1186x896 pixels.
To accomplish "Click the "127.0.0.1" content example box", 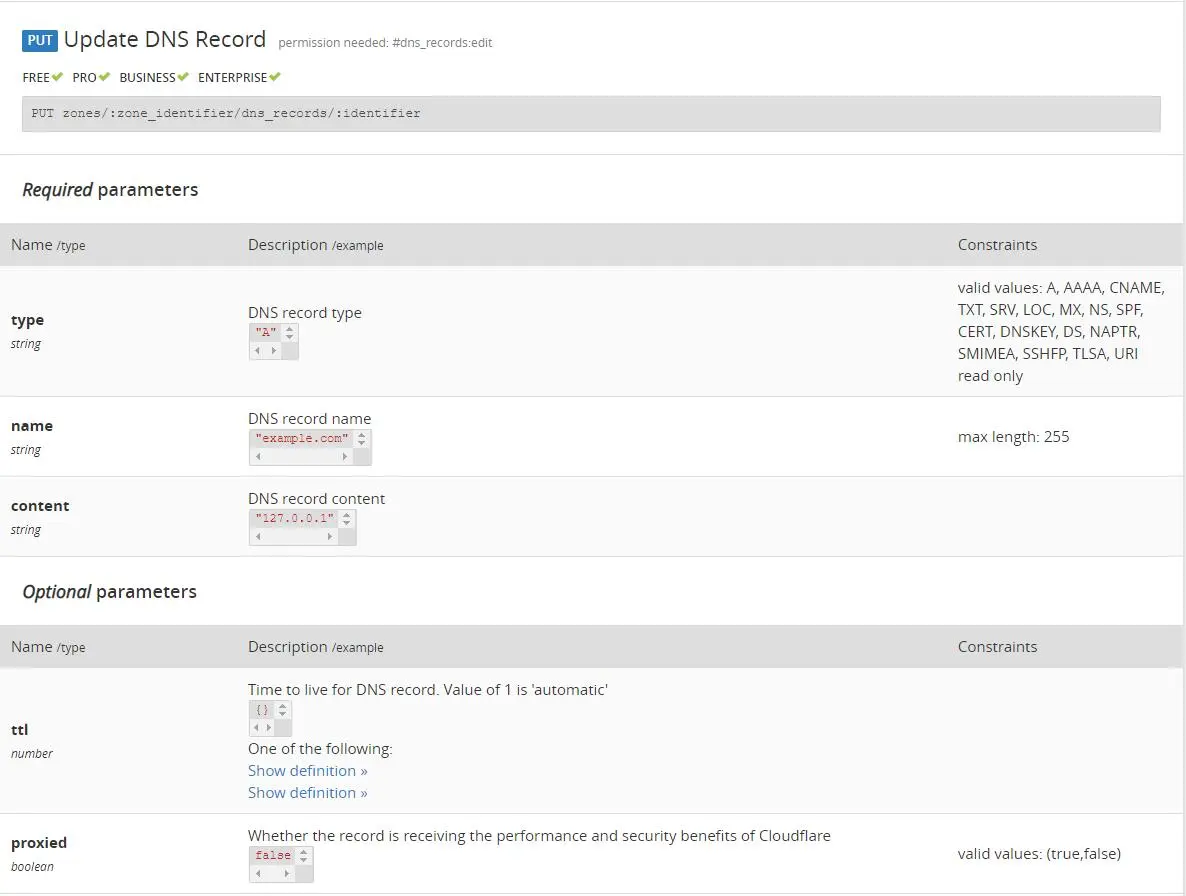I will pos(294,519).
